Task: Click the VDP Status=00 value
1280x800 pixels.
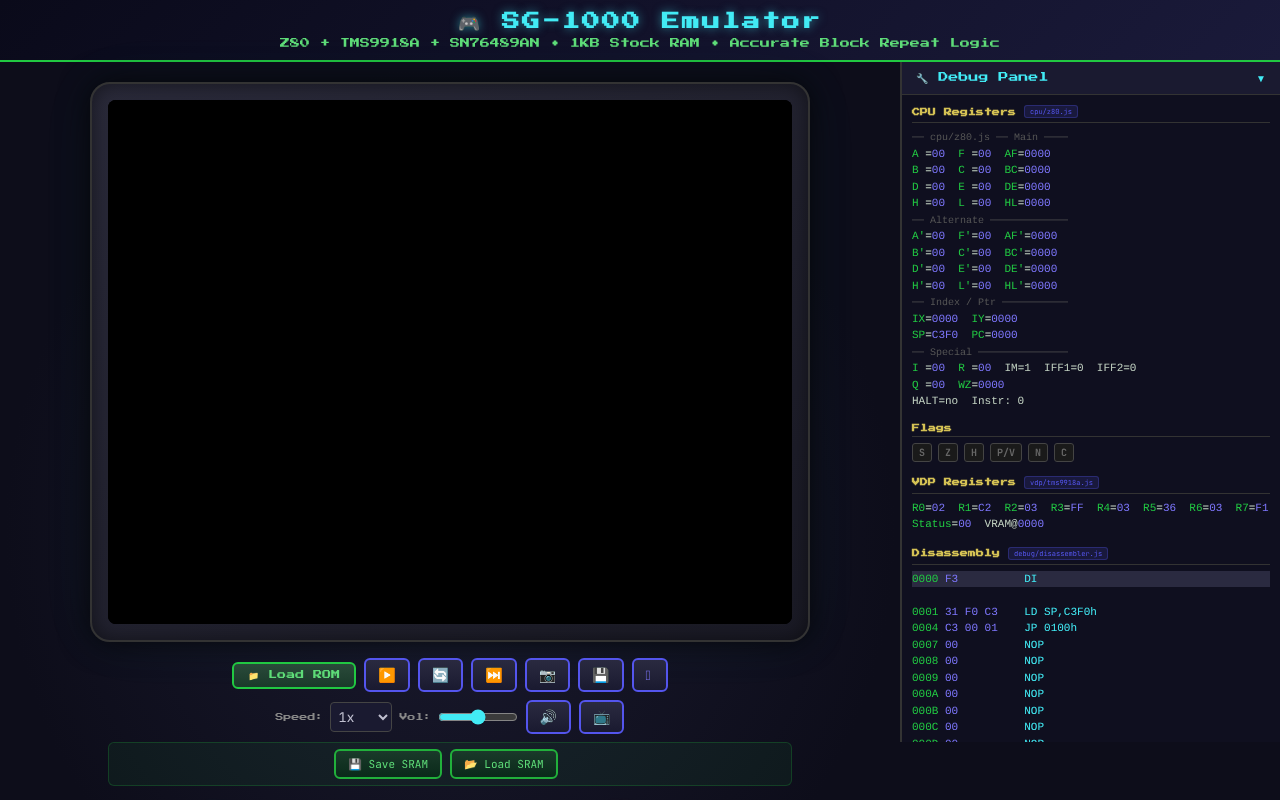Action: point(941,524)
